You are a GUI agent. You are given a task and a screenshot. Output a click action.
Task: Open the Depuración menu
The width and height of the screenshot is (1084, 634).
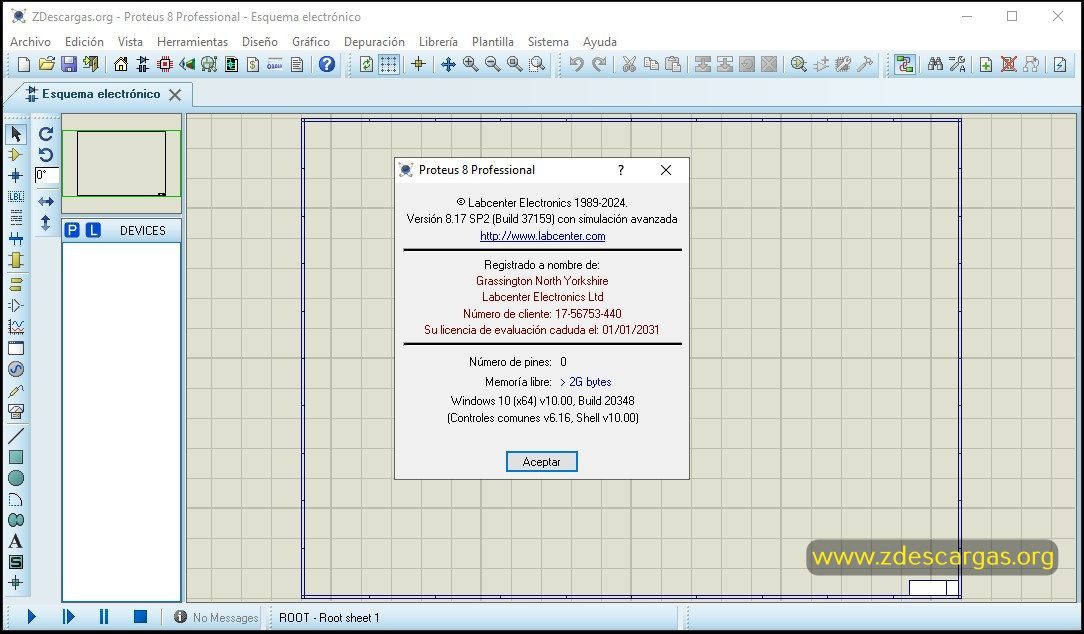tap(374, 41)
